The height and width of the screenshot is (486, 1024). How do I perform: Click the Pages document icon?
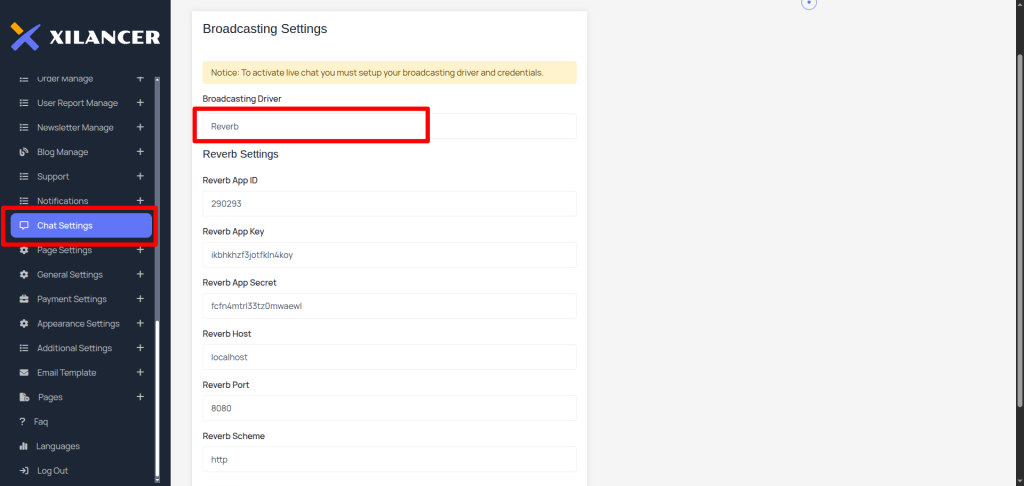coord(24,397)
